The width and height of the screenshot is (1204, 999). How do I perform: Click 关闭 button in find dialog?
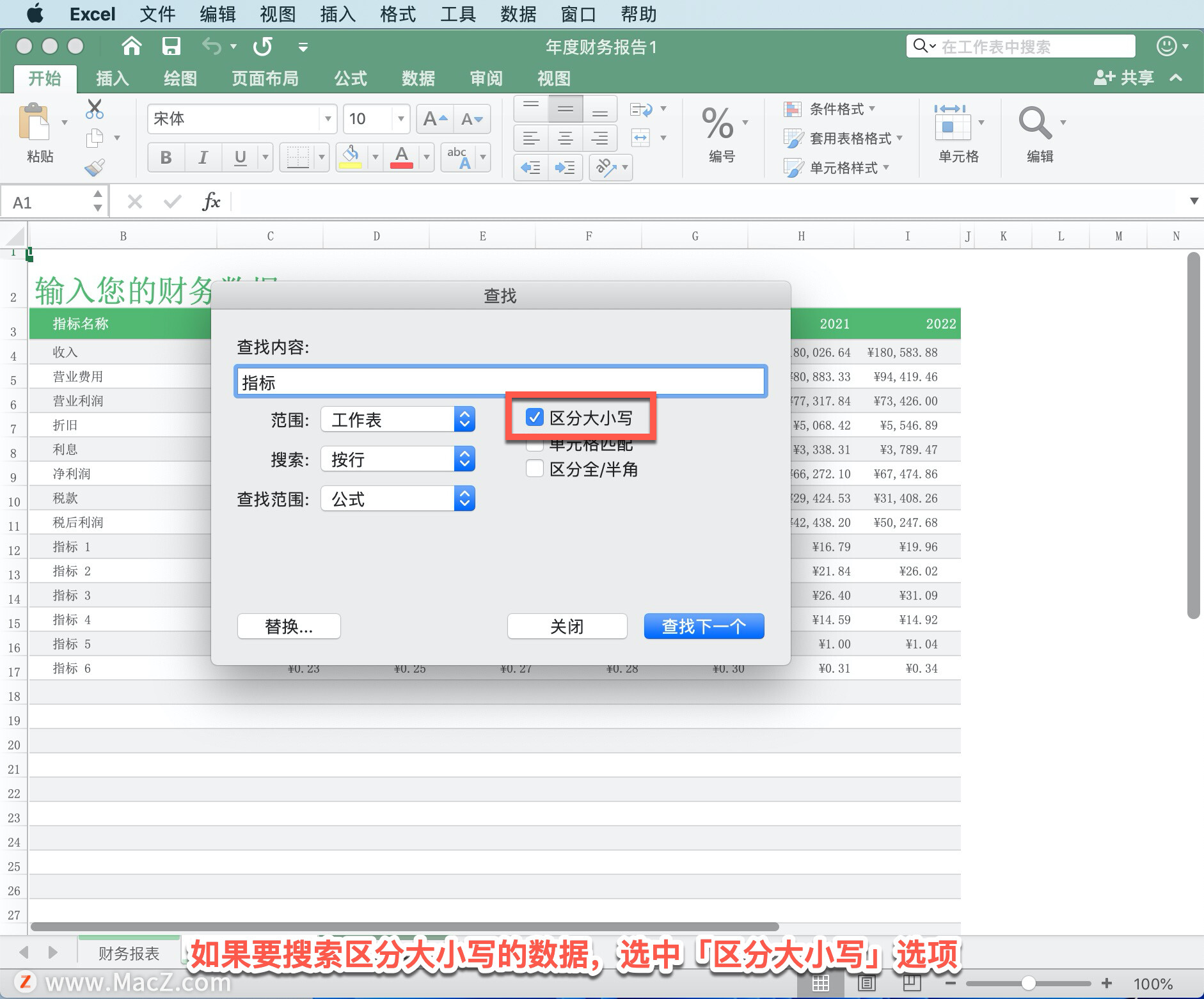(567, 626)
